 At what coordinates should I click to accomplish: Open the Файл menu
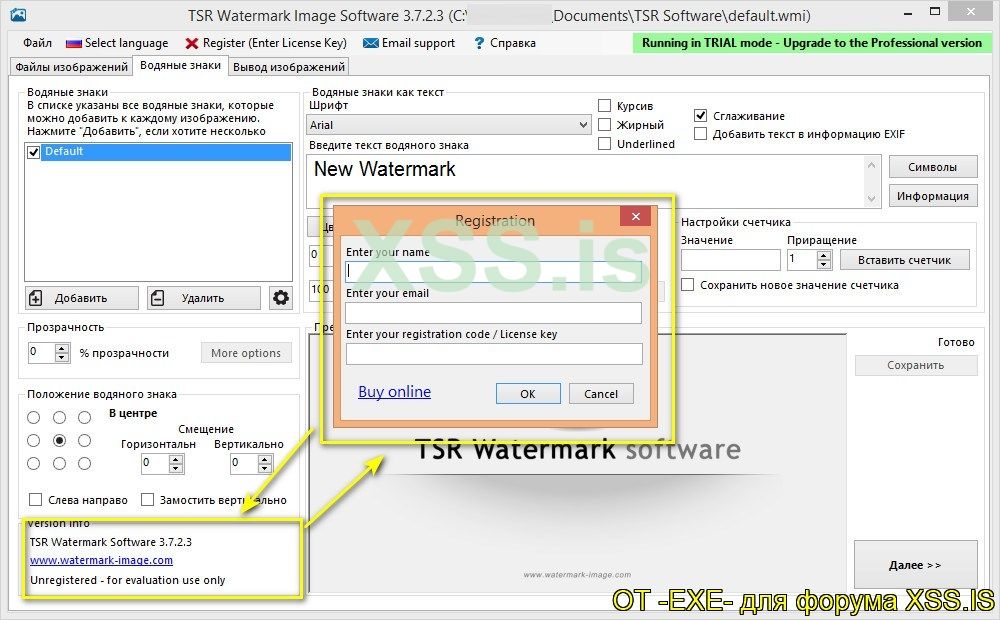tap(37, 43)
